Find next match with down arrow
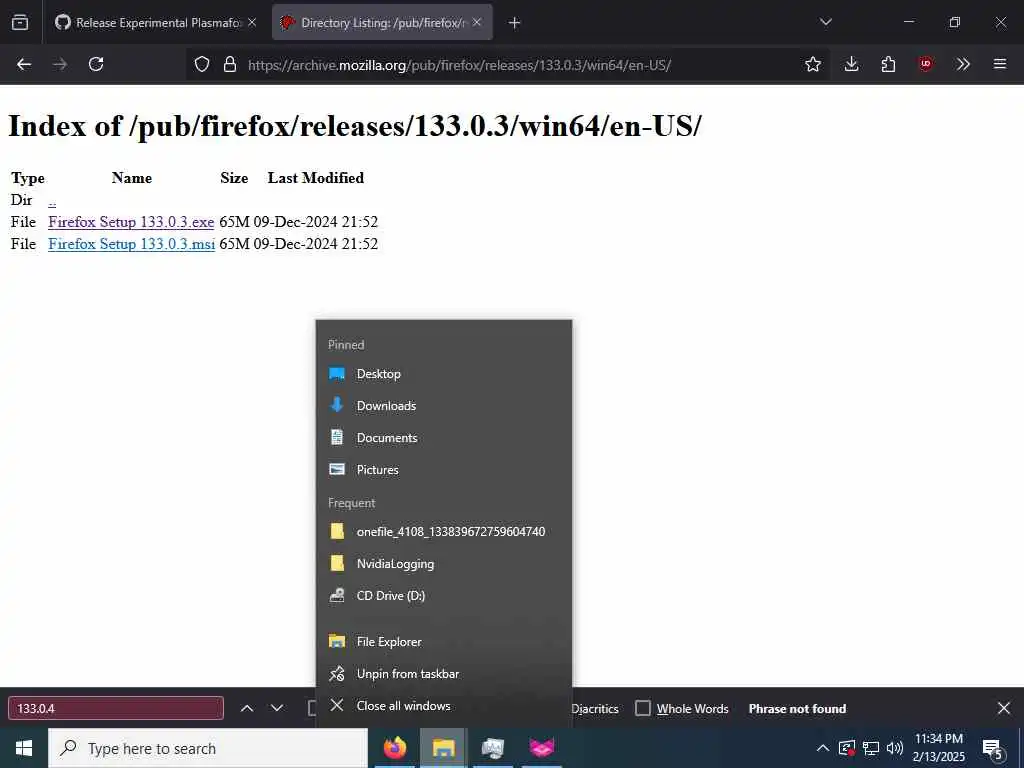This screenshot has height=768, width=1024. 277,709
